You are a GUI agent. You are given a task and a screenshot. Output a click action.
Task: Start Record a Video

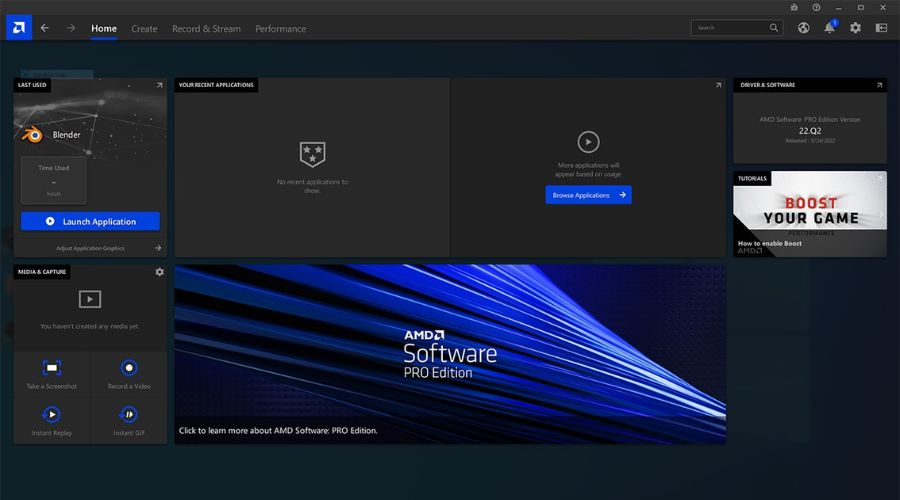[x=129, y=374]
